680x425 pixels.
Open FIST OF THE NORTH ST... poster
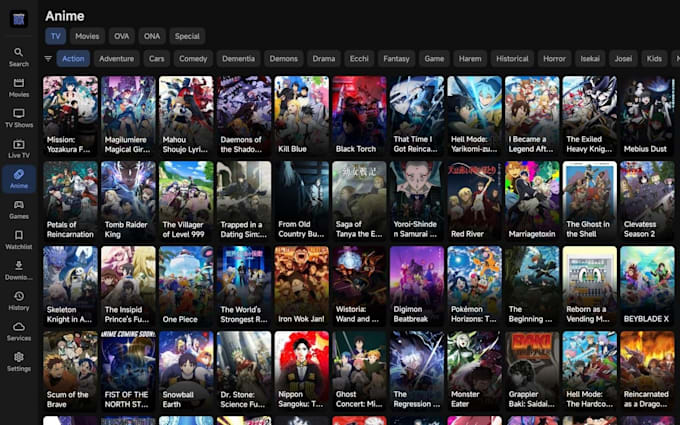coord(128,371)
